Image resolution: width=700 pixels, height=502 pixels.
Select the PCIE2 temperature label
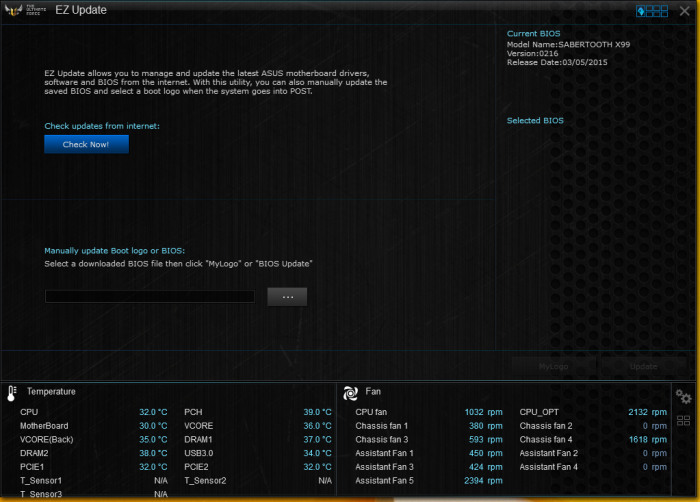click(196, 467)
